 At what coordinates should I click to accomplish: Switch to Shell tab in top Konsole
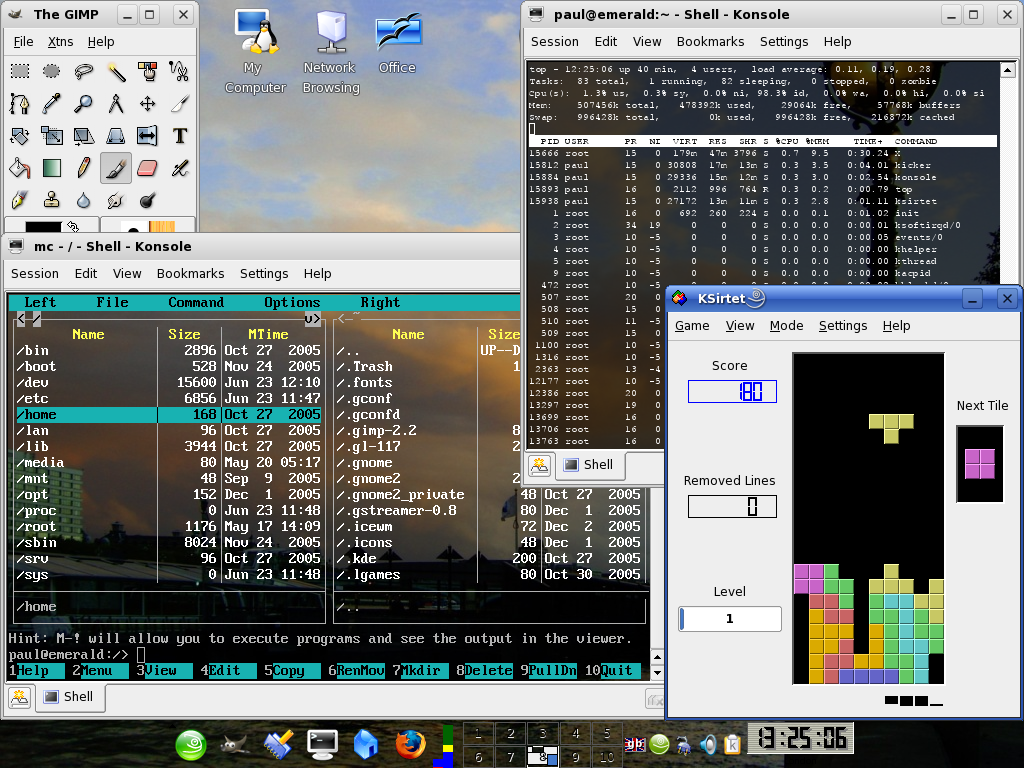tap(589, 464)
